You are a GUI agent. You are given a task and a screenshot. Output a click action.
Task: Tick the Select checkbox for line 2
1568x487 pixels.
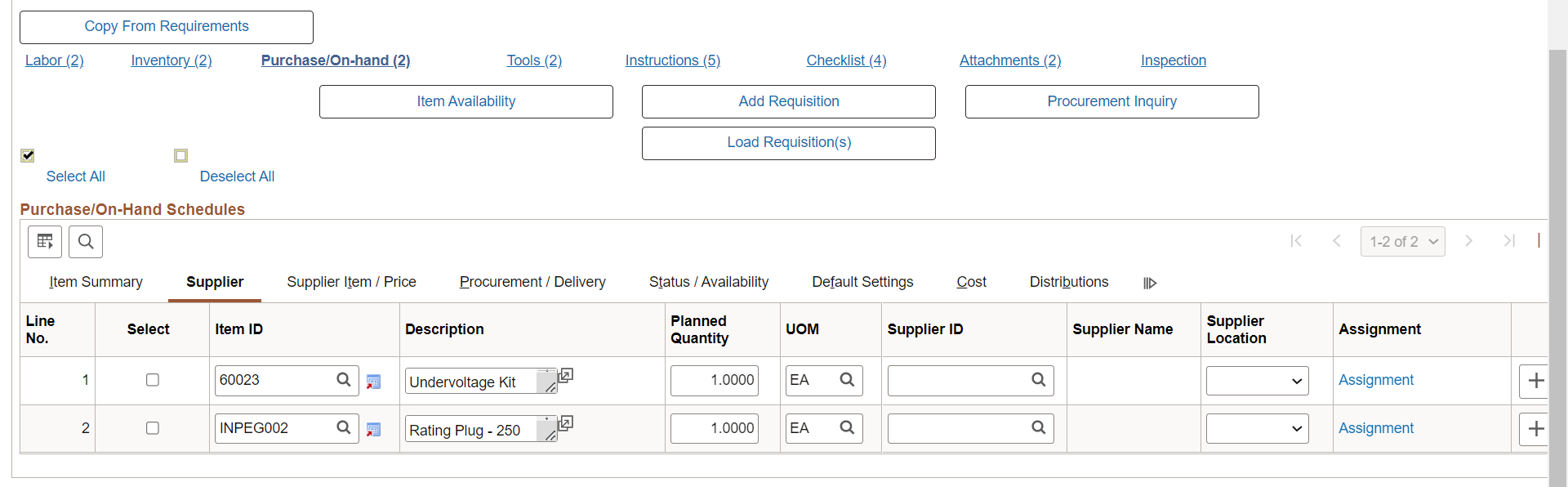point(153,428)
